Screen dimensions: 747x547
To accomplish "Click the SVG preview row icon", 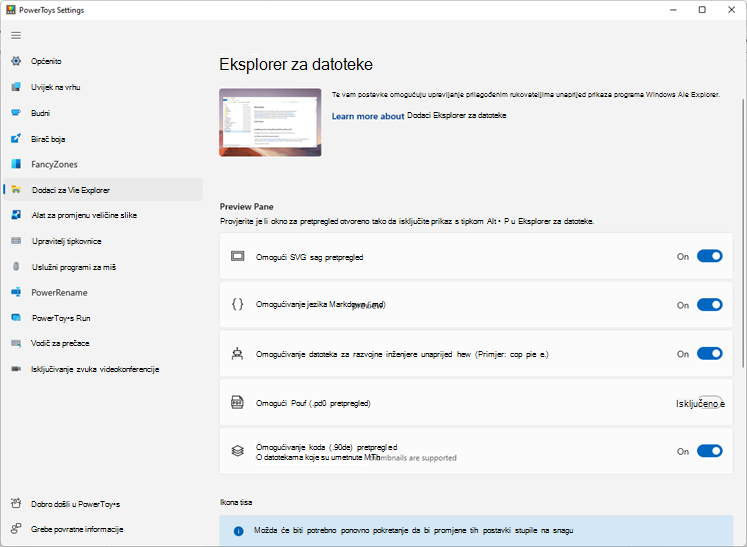I will tap(237, 256).
